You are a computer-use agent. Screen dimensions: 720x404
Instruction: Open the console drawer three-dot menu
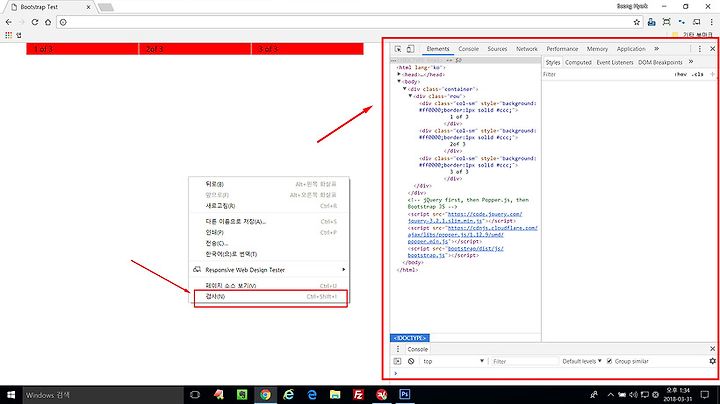click(398, 349)
